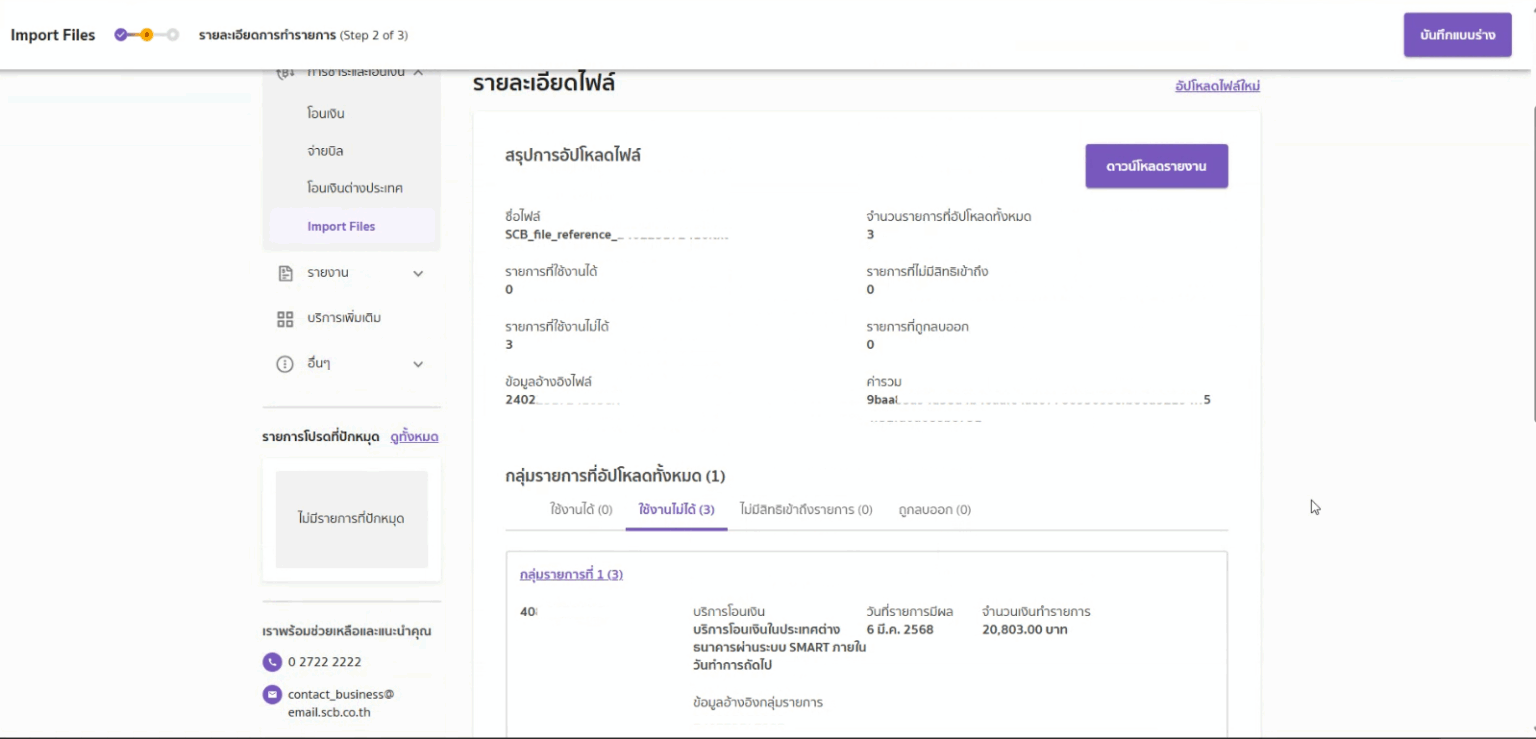The image size is (1536, 739).
Task: Open the กลุ่มรายการที่ 1 (3) link
Action: click(x=571, y=575)
